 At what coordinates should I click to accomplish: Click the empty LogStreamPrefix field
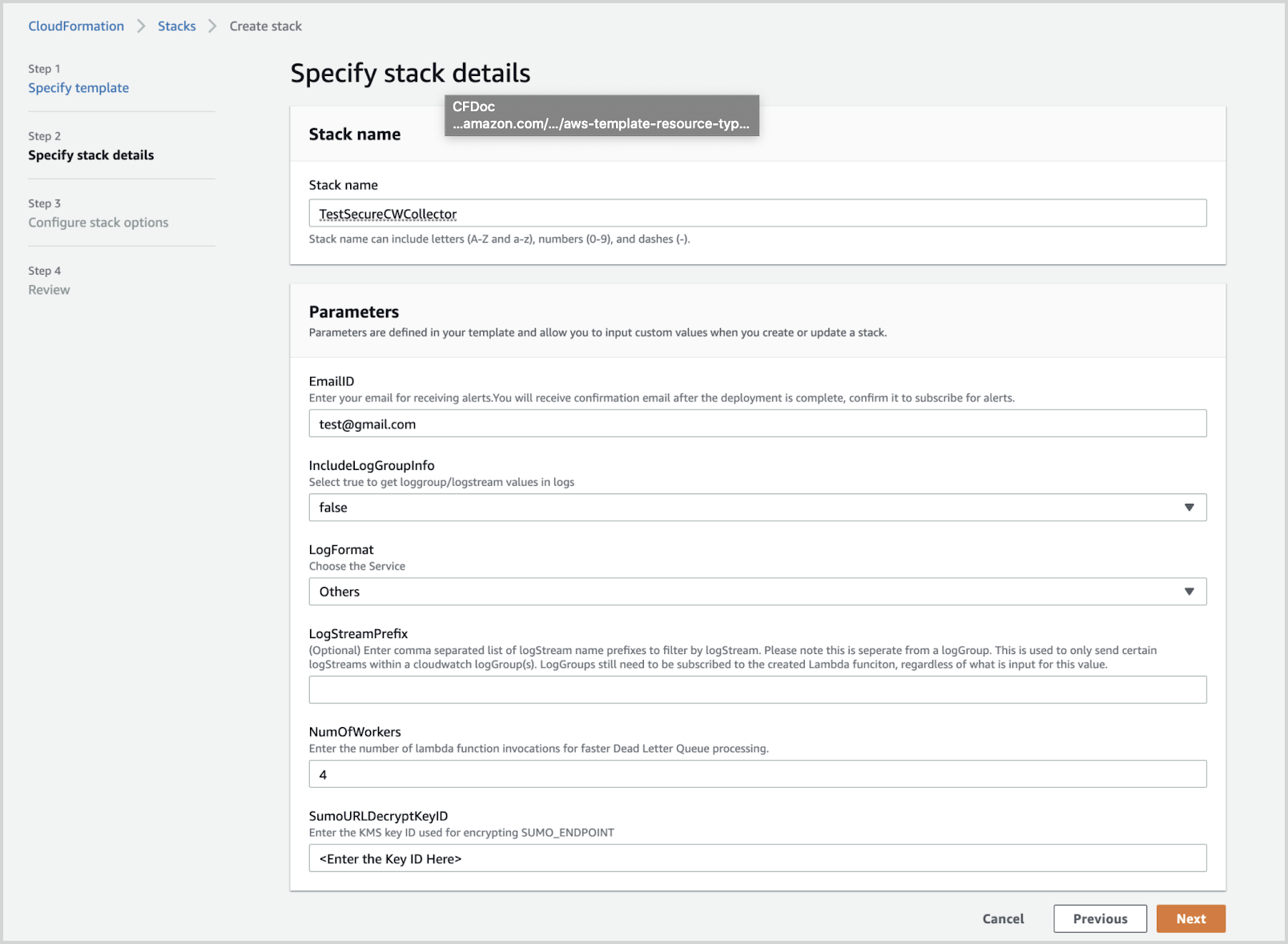[756, 689]
